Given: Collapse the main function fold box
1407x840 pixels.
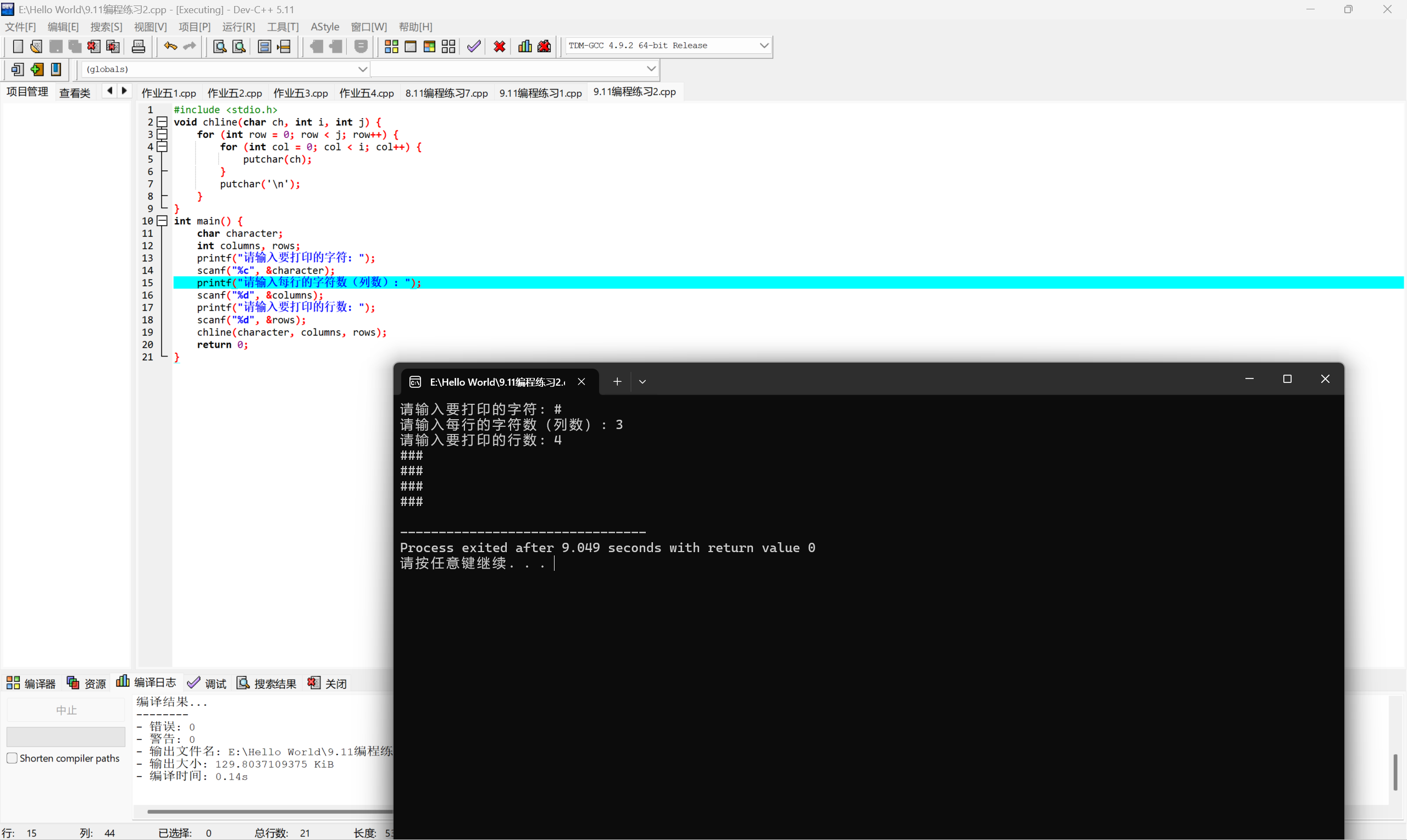Looking at the screenshot, I should [163, 221].
